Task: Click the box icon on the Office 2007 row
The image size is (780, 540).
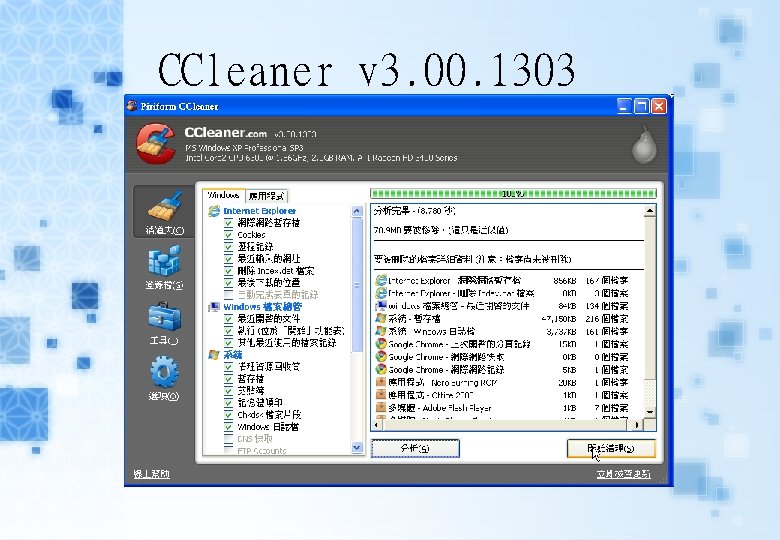Action: point(381,395)
